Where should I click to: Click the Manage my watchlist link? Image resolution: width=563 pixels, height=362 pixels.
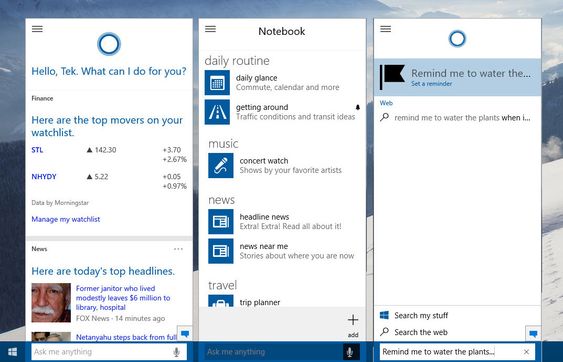coord(66,219)
